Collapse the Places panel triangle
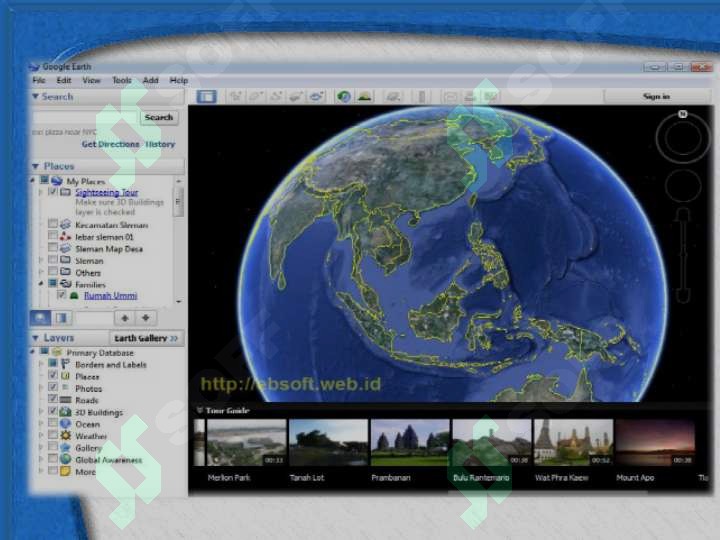The width and height of the screenshot is (720, 540). [x=35, y=166]
